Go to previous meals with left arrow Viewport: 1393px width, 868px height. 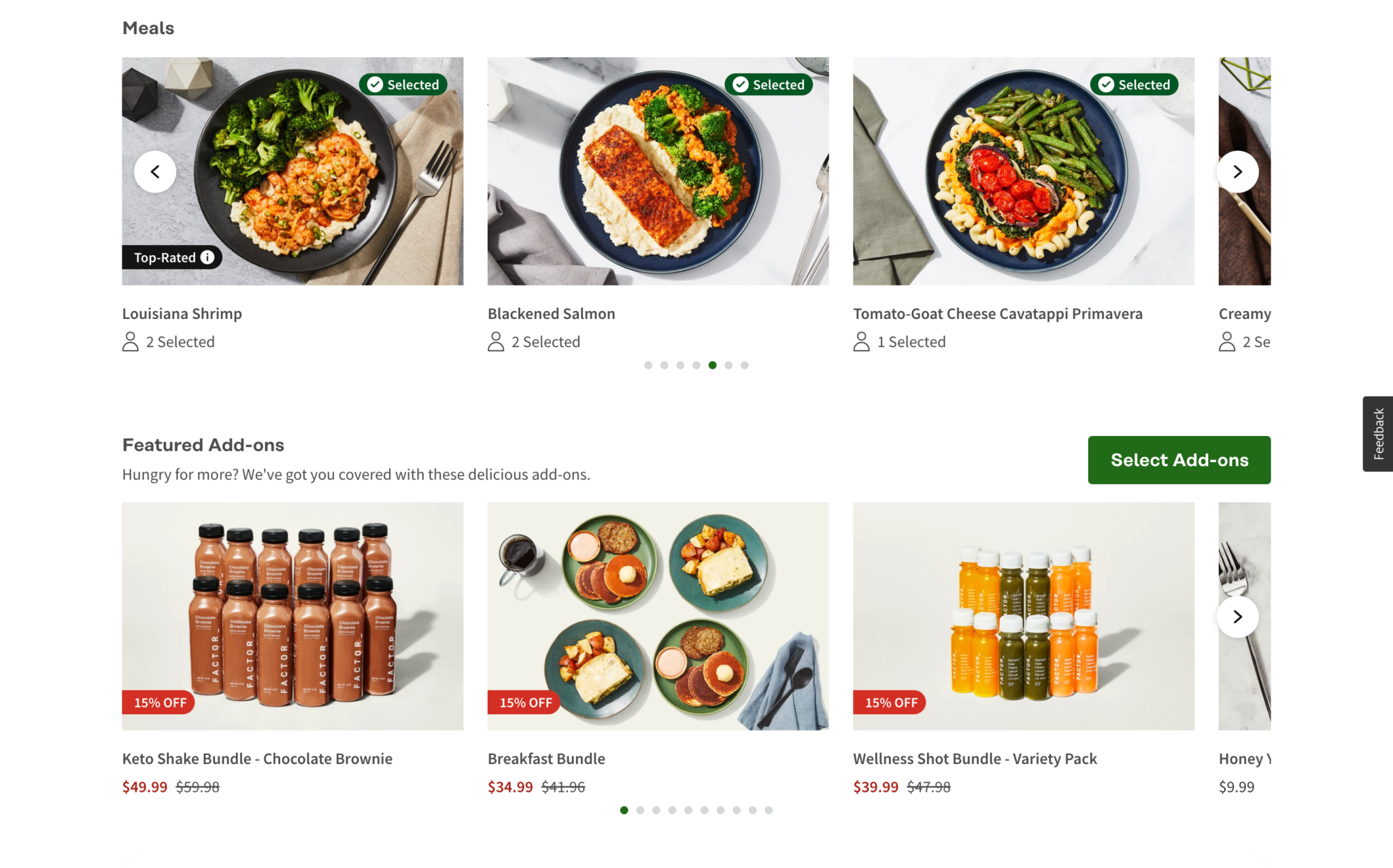(155, 172)
